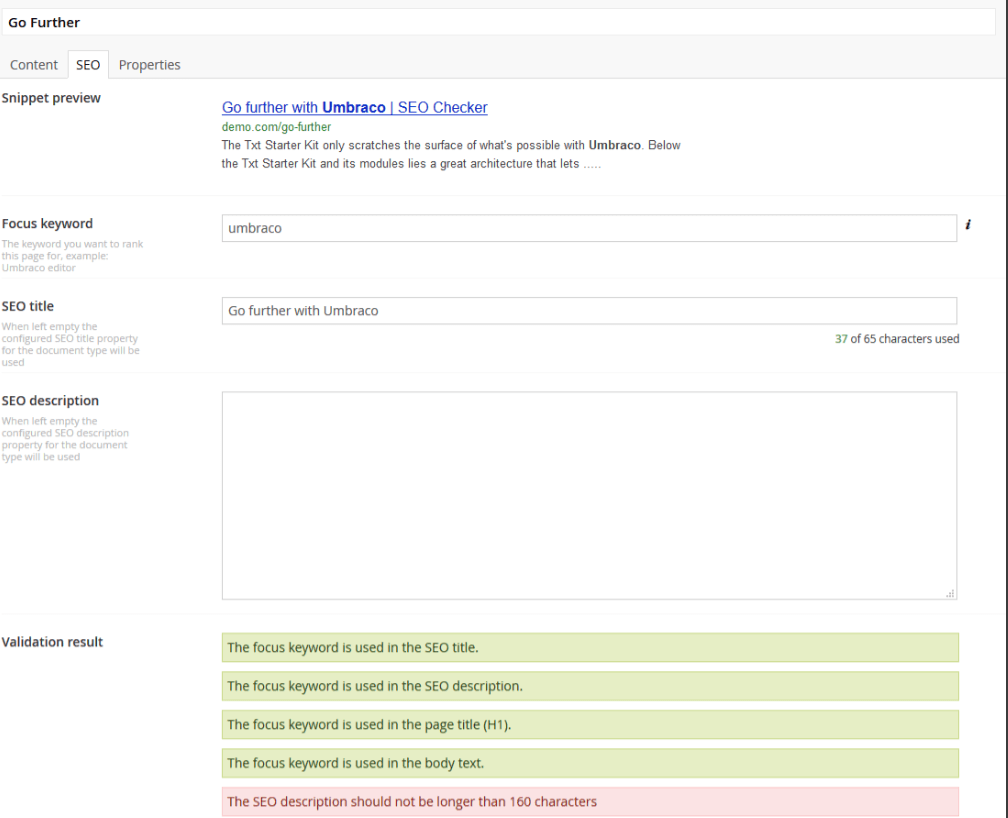Grab the SEO description resize handle

click(950, 594)
